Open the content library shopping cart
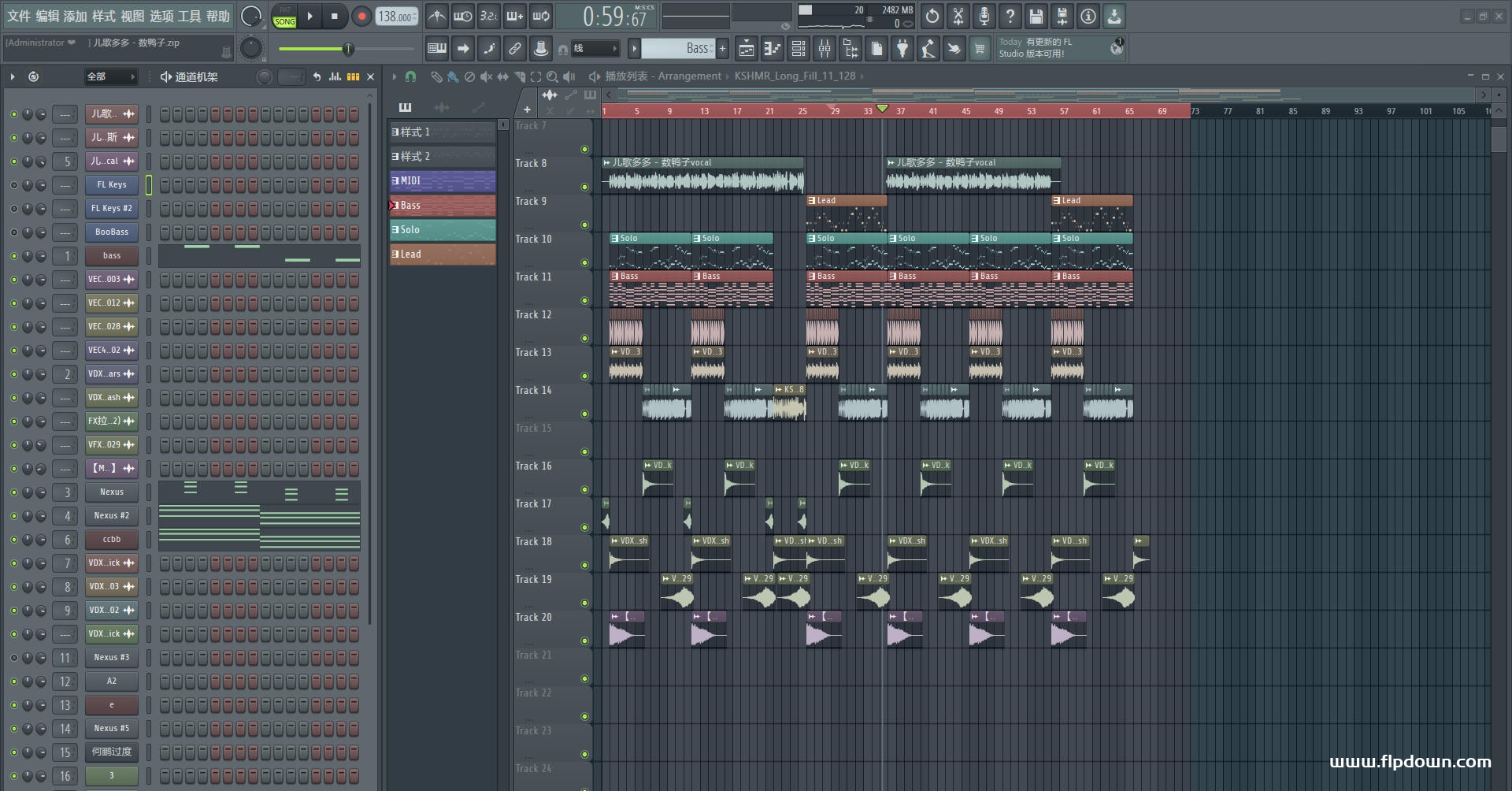The width and height of the screenshot is (1512, 791). (980, 50)
